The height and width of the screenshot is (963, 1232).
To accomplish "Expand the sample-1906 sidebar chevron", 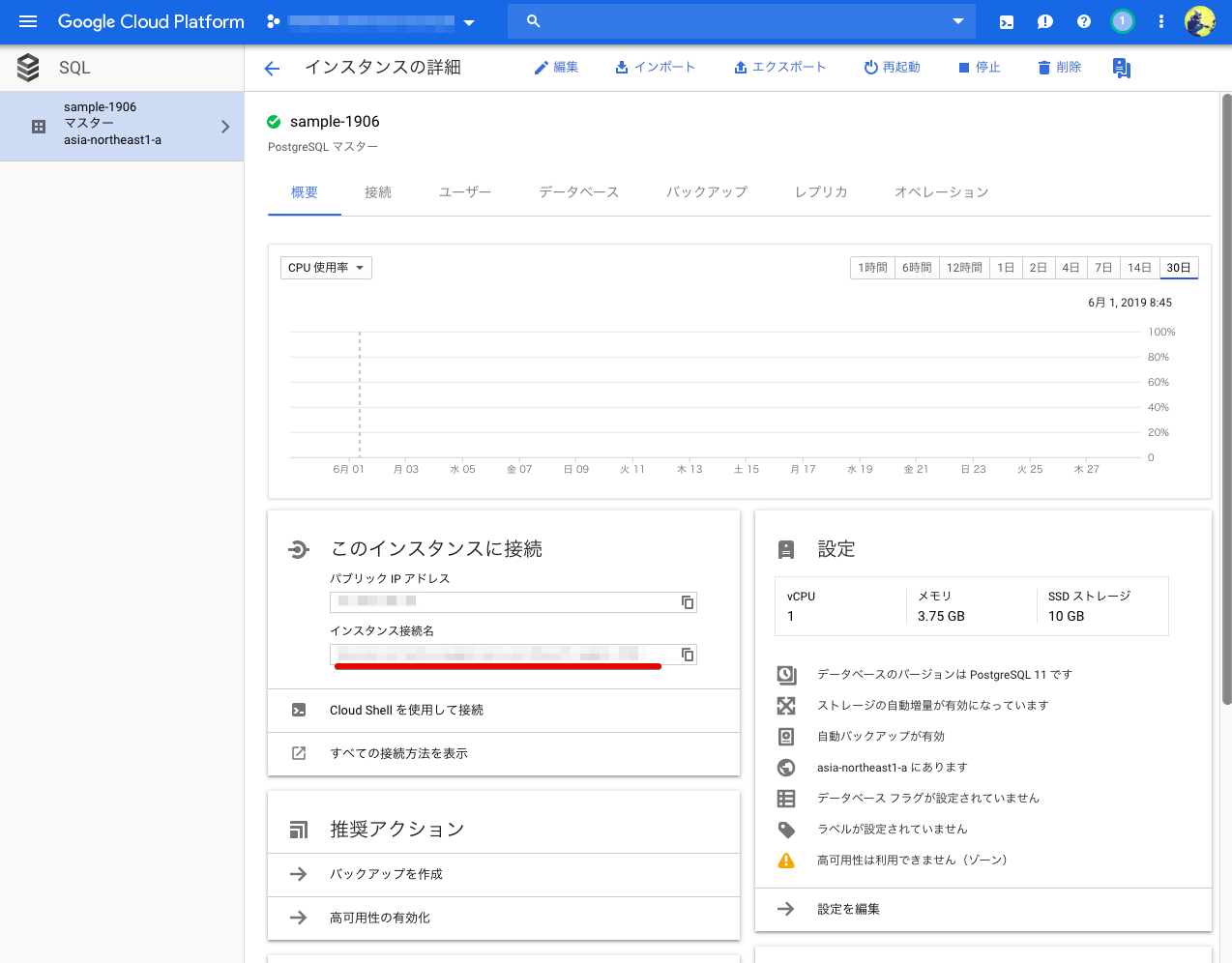I will click(x=225, y=127).
